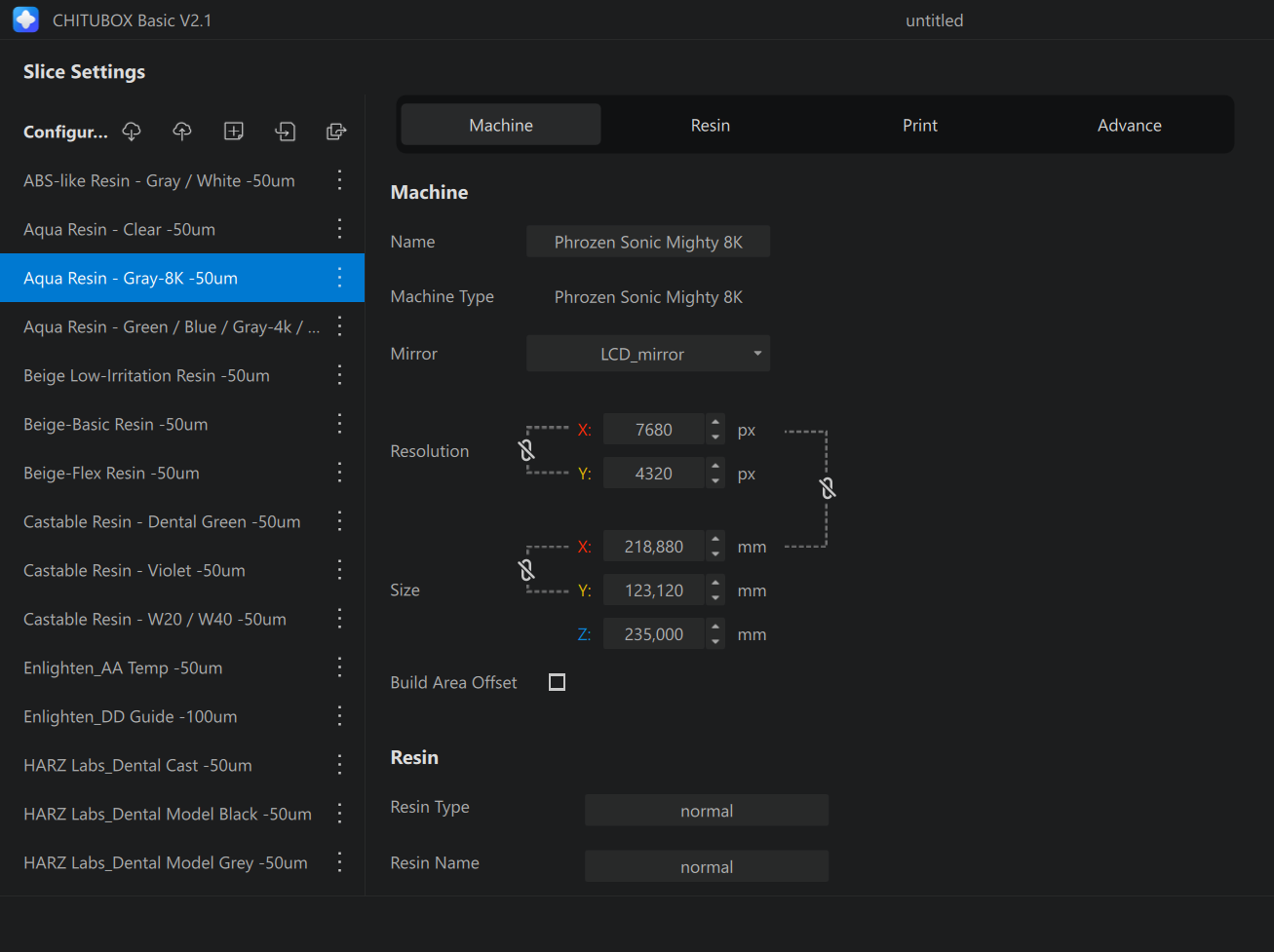The height and width of the screenshot is (952, 1274).
Task: Add a new configuration profile
Action: (234, 132)
